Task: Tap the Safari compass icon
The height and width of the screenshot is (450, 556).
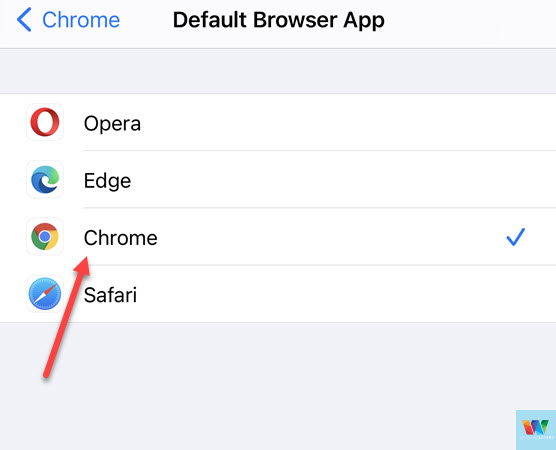Action: pyautogui.click(x=45, y=294)
